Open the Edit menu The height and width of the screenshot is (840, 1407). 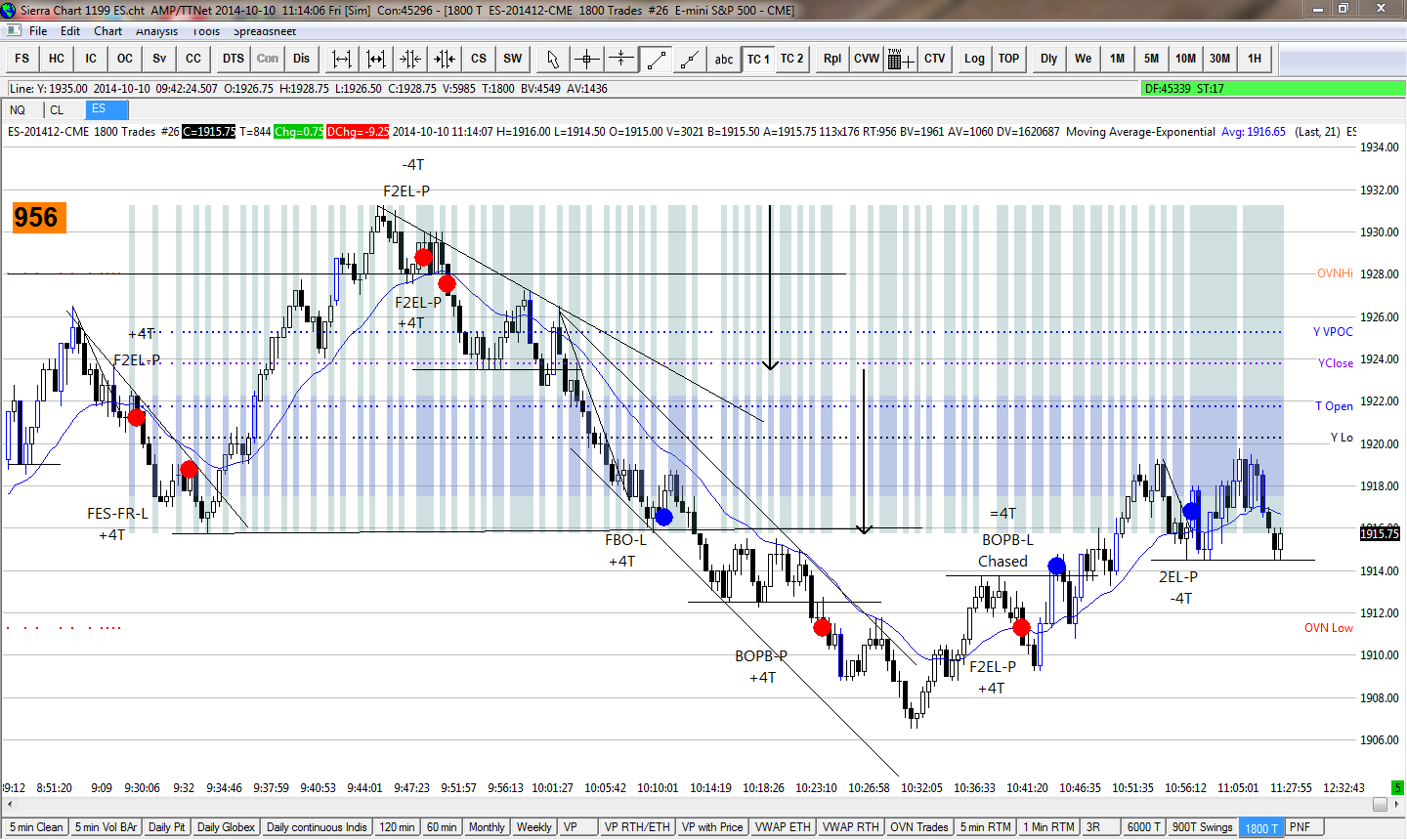click(70, 31)
